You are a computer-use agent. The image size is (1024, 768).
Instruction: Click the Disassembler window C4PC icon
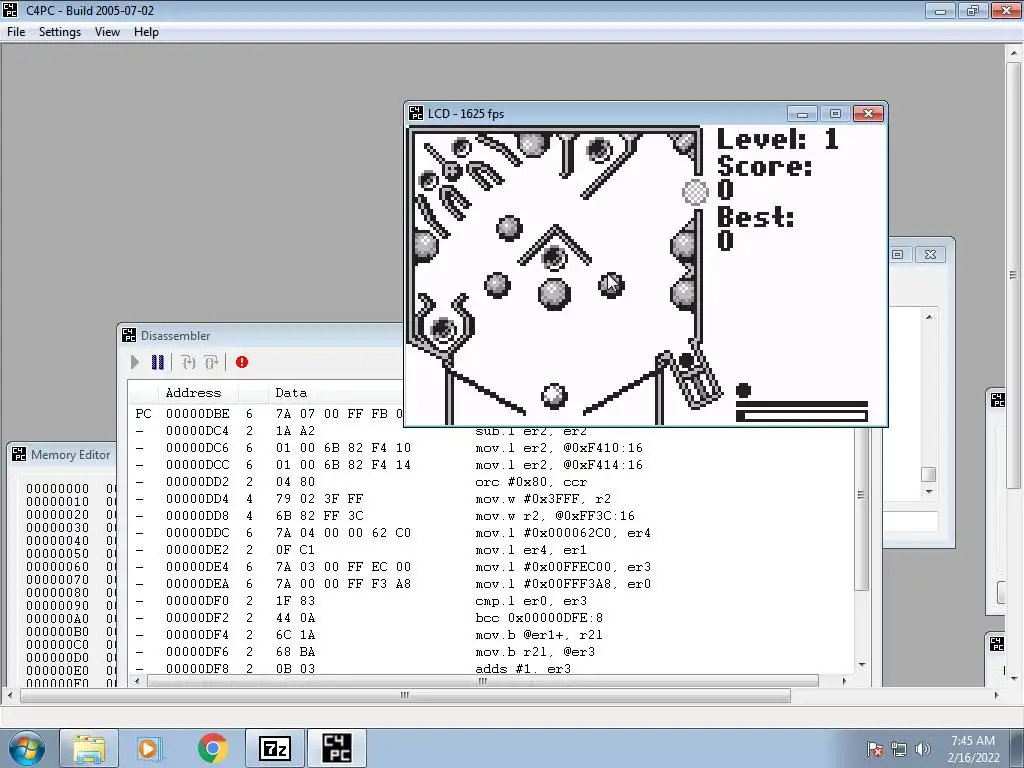pos(129,335)
